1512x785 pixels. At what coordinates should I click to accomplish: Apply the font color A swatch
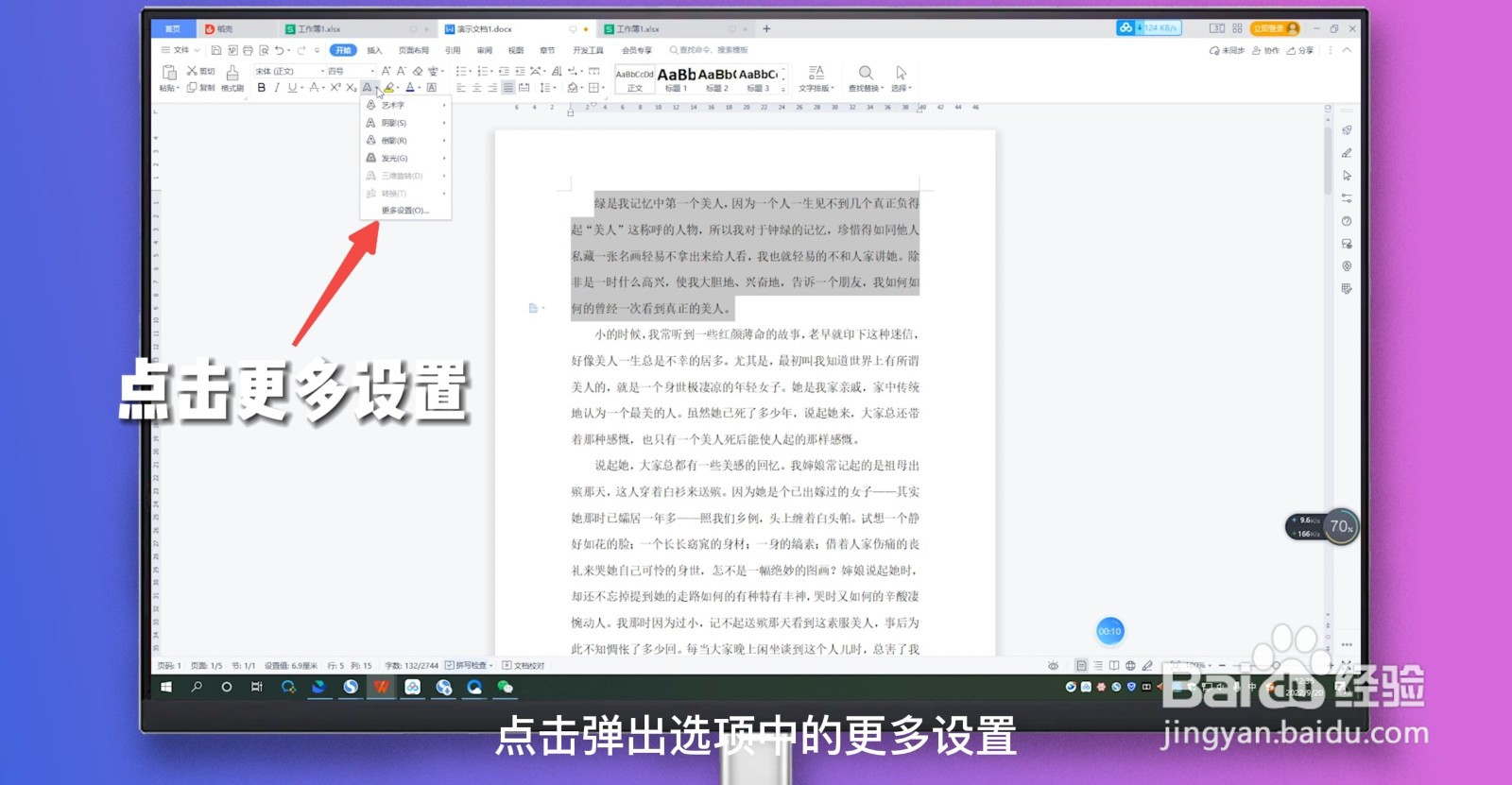(x=410, y=88)
